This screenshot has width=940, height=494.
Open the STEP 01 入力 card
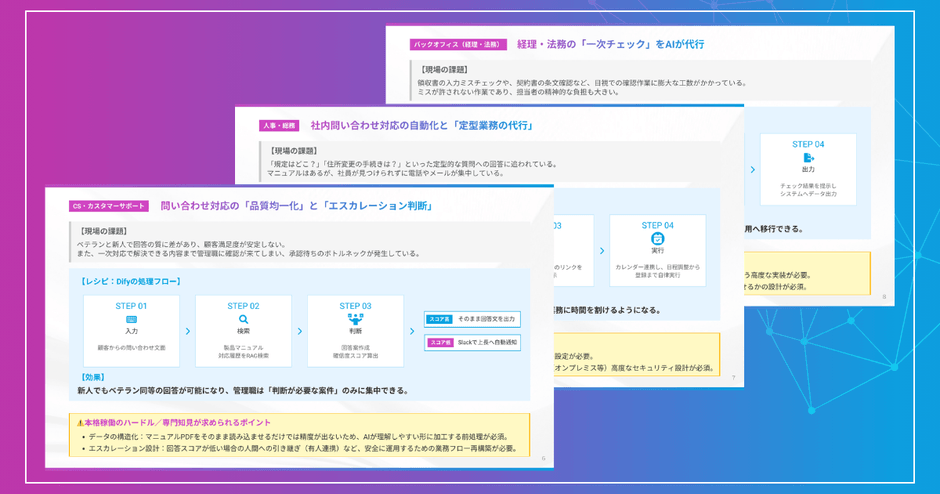click(131, 331)
